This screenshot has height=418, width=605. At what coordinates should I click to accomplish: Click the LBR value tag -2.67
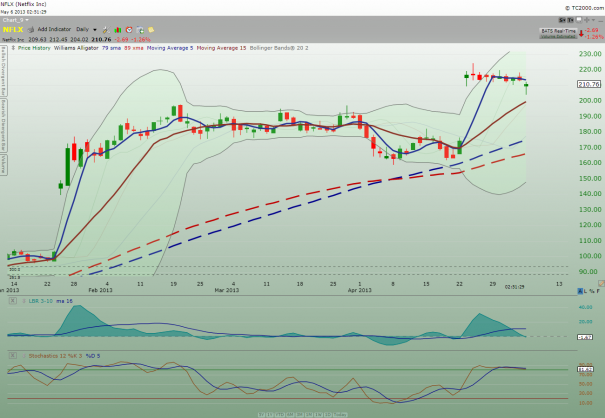[585, 337]
